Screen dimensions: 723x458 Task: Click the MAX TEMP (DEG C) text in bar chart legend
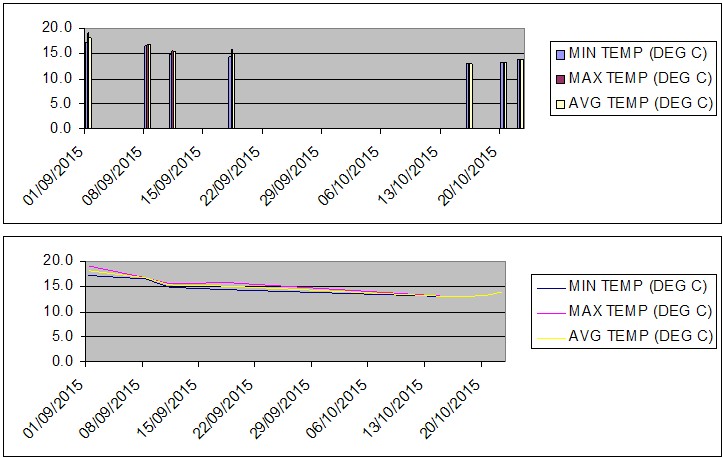641,78
